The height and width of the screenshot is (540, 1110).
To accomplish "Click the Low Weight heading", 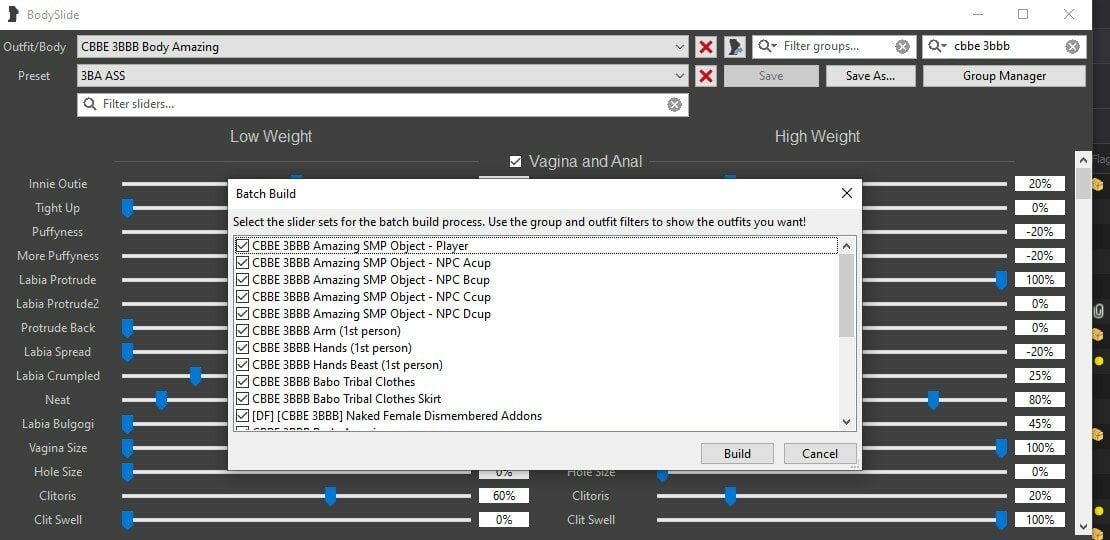I will tap(271, 137).
